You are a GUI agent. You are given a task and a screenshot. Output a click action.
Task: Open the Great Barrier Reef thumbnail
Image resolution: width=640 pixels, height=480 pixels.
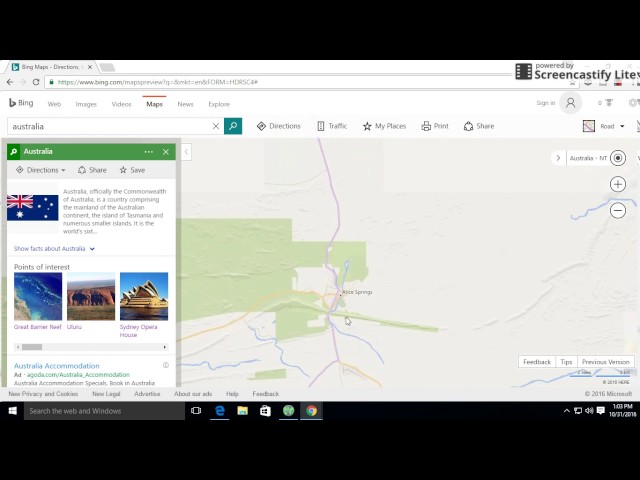(x=38, y=296)
